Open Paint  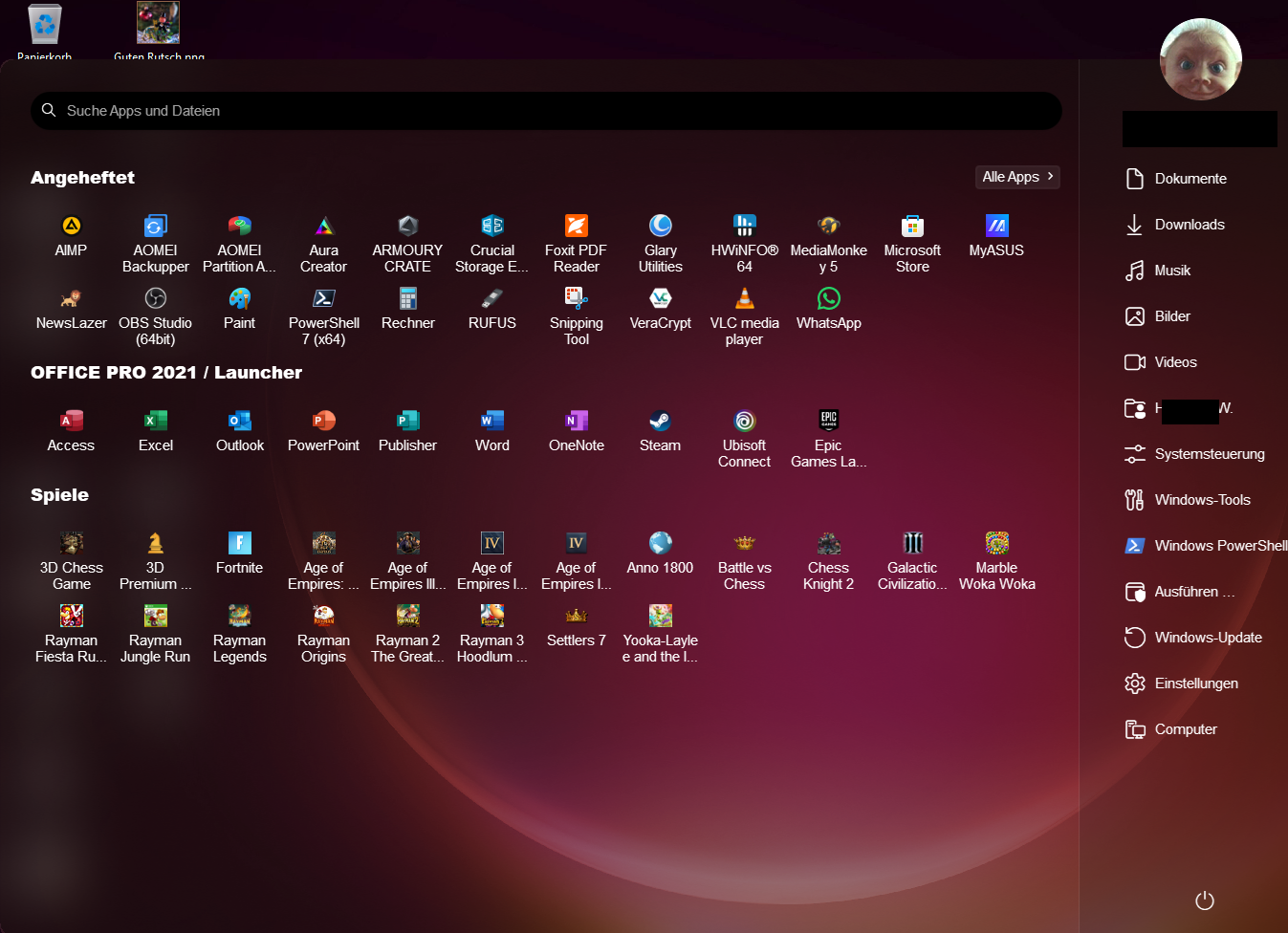[239, 309]
